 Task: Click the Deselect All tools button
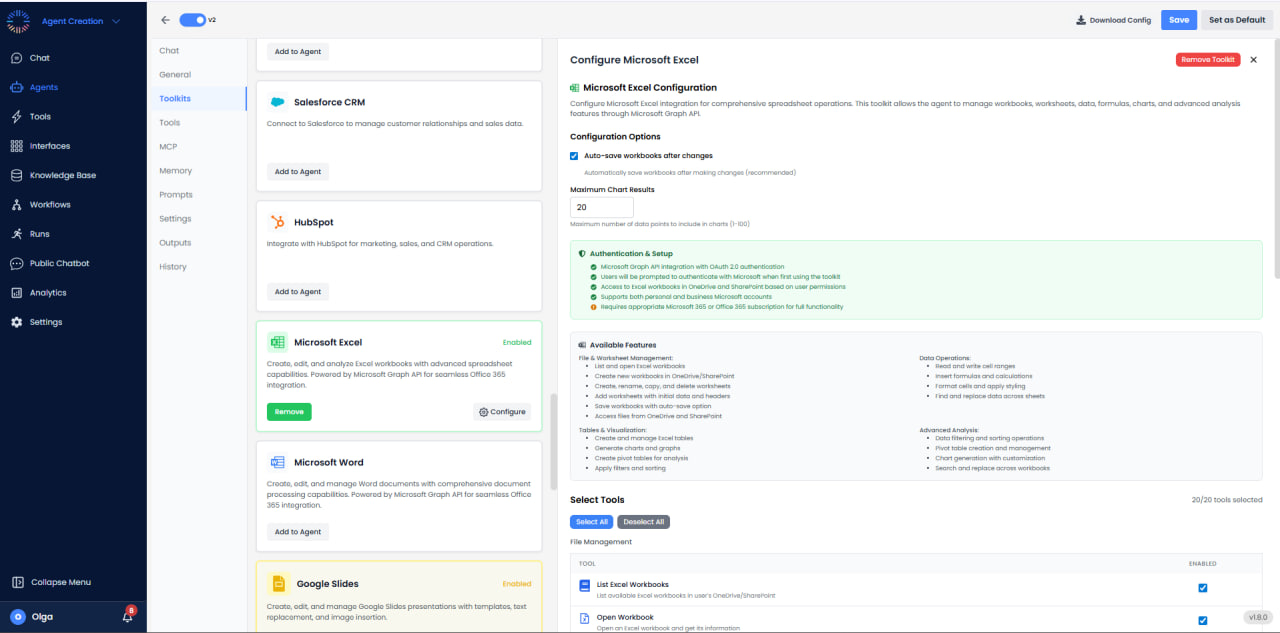tap(643, 522)
